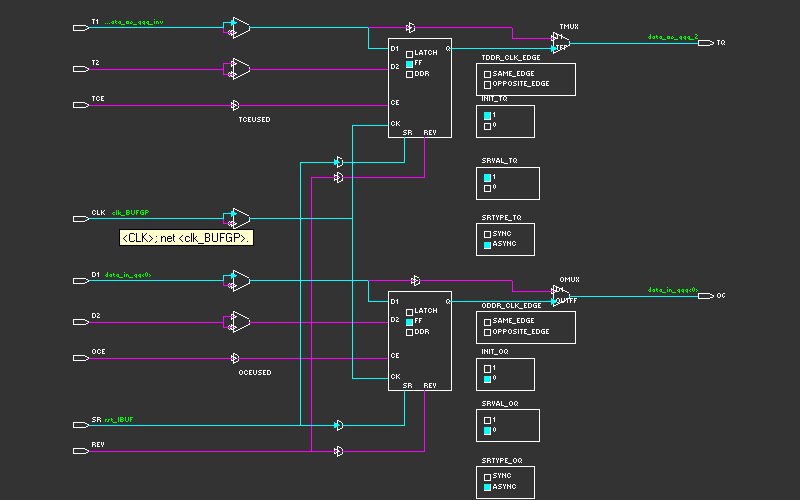Select the TMUX multiplexer symbol
Image resolution: width=800 pixels, height=500 pixels.
pos(560,40)
